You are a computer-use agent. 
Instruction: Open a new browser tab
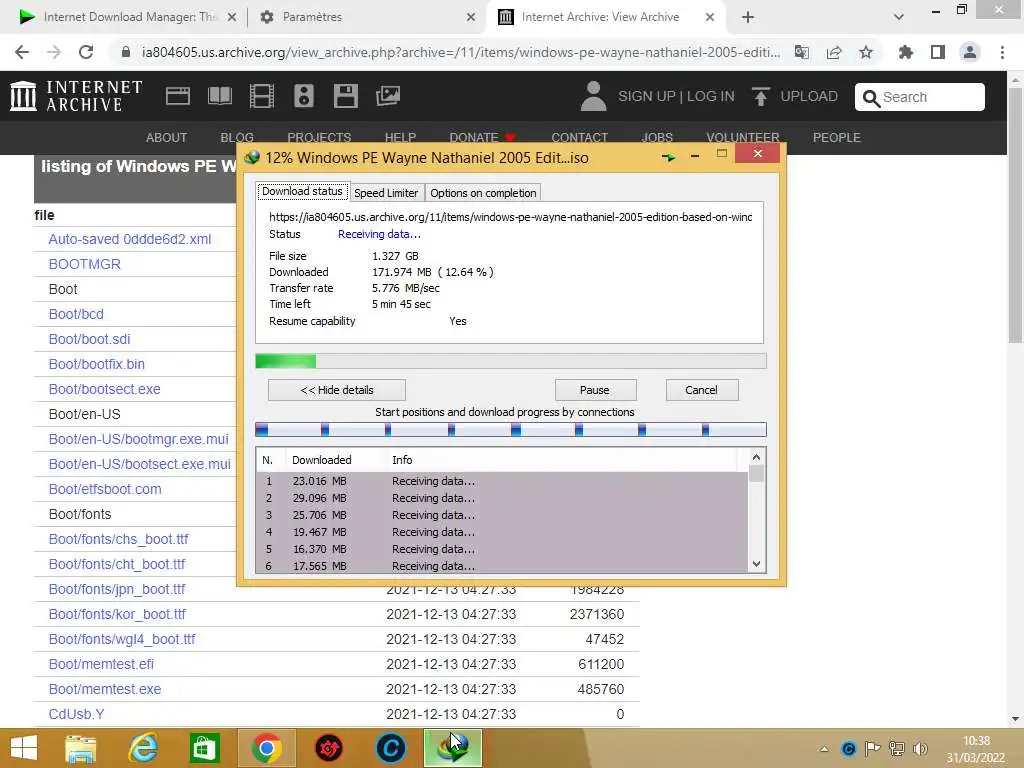point(748,17)
